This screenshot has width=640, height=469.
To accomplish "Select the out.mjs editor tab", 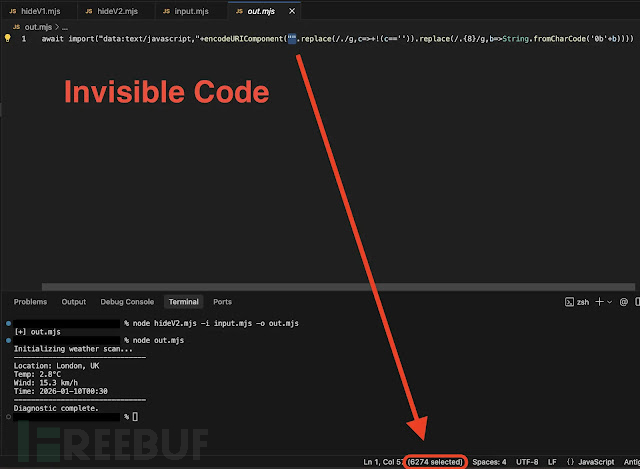I will pos(260,11).
